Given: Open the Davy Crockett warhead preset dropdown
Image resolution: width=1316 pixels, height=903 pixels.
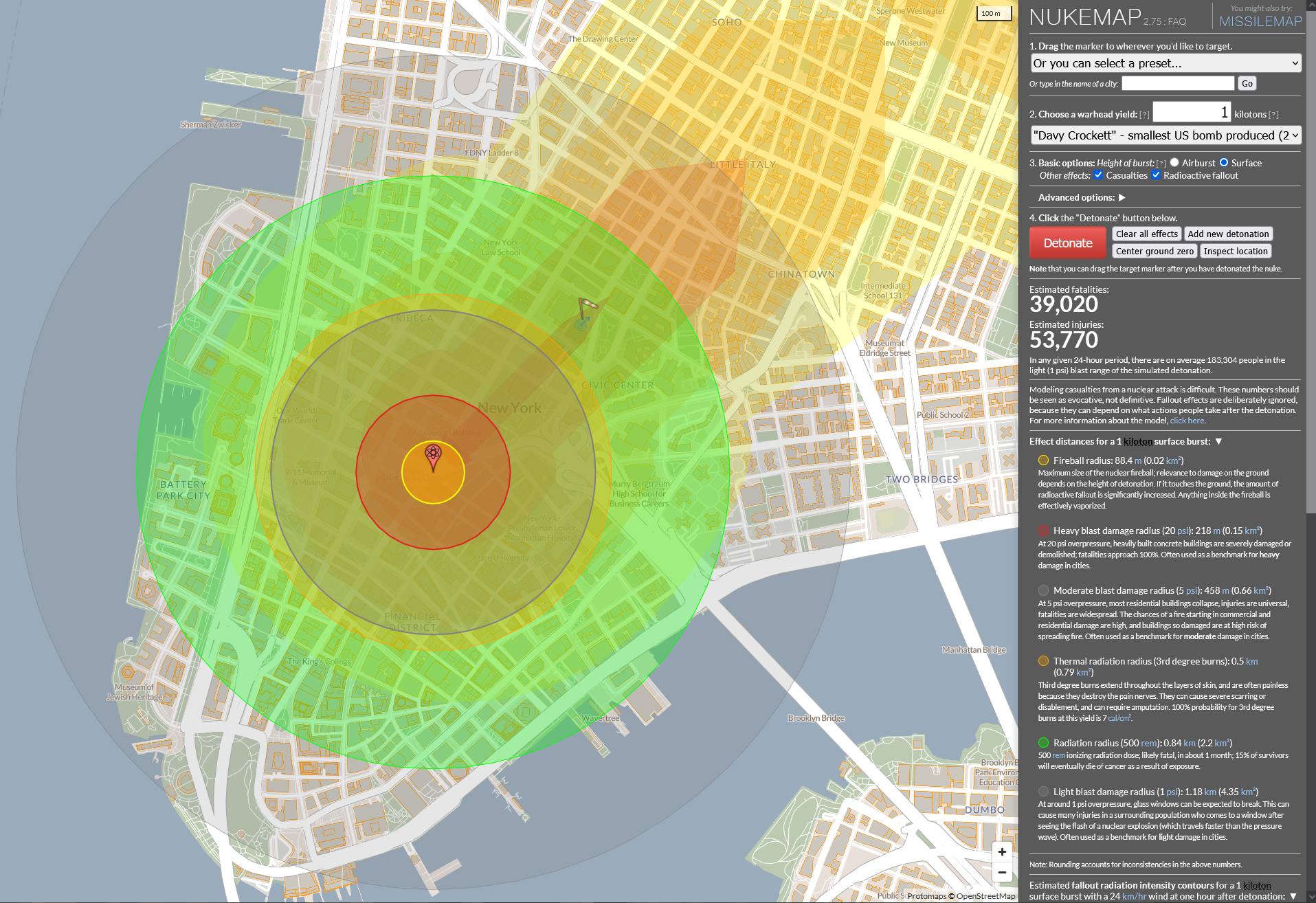Looking at the screenshot, I should click(x=1166, y=135).
